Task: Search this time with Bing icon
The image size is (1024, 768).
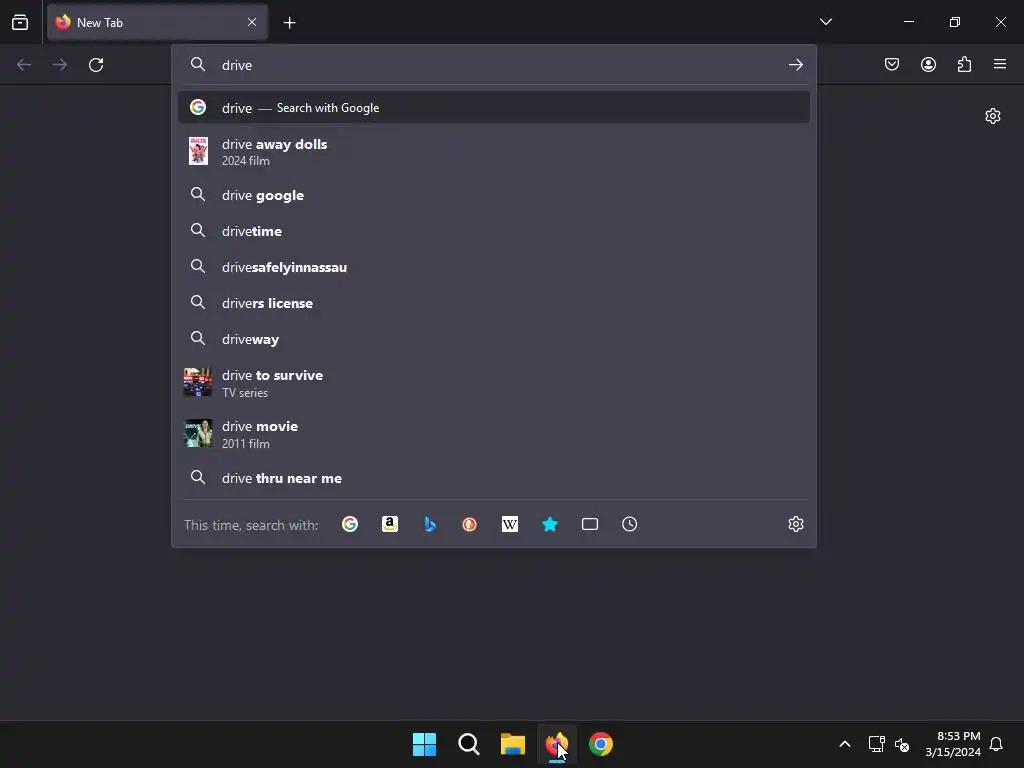Action: [430, 524]
